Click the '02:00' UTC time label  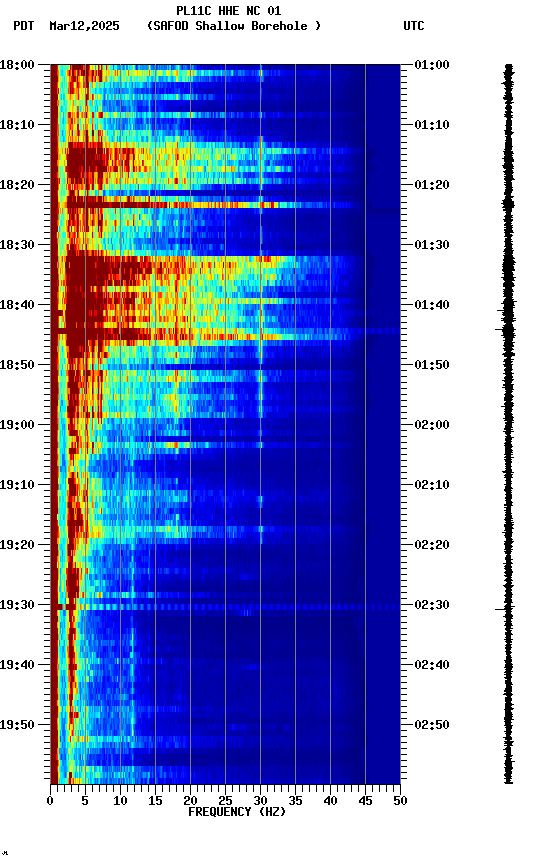click(x=432, y=425)
